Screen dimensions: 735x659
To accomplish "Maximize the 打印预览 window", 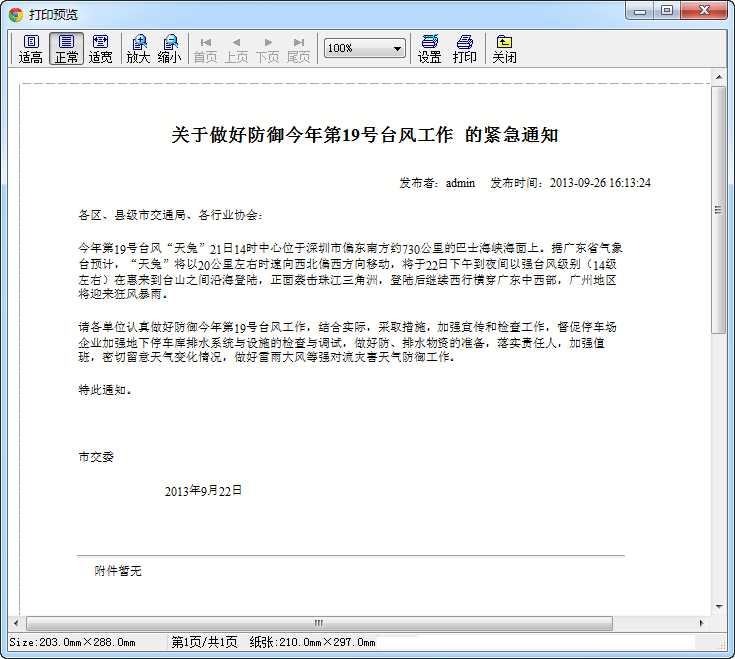I will pos(667,11).
